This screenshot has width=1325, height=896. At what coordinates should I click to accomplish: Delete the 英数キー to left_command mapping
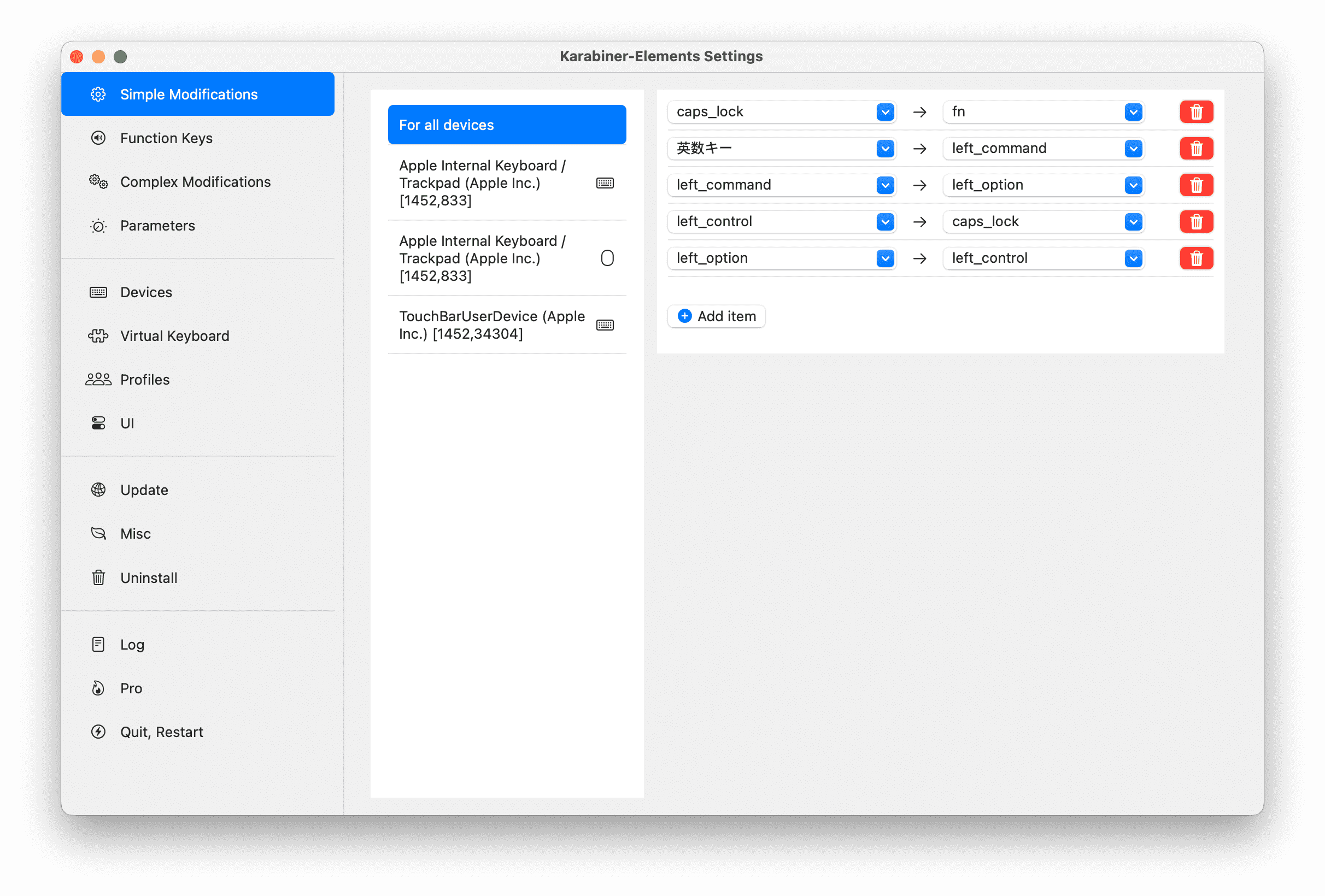1196,148
